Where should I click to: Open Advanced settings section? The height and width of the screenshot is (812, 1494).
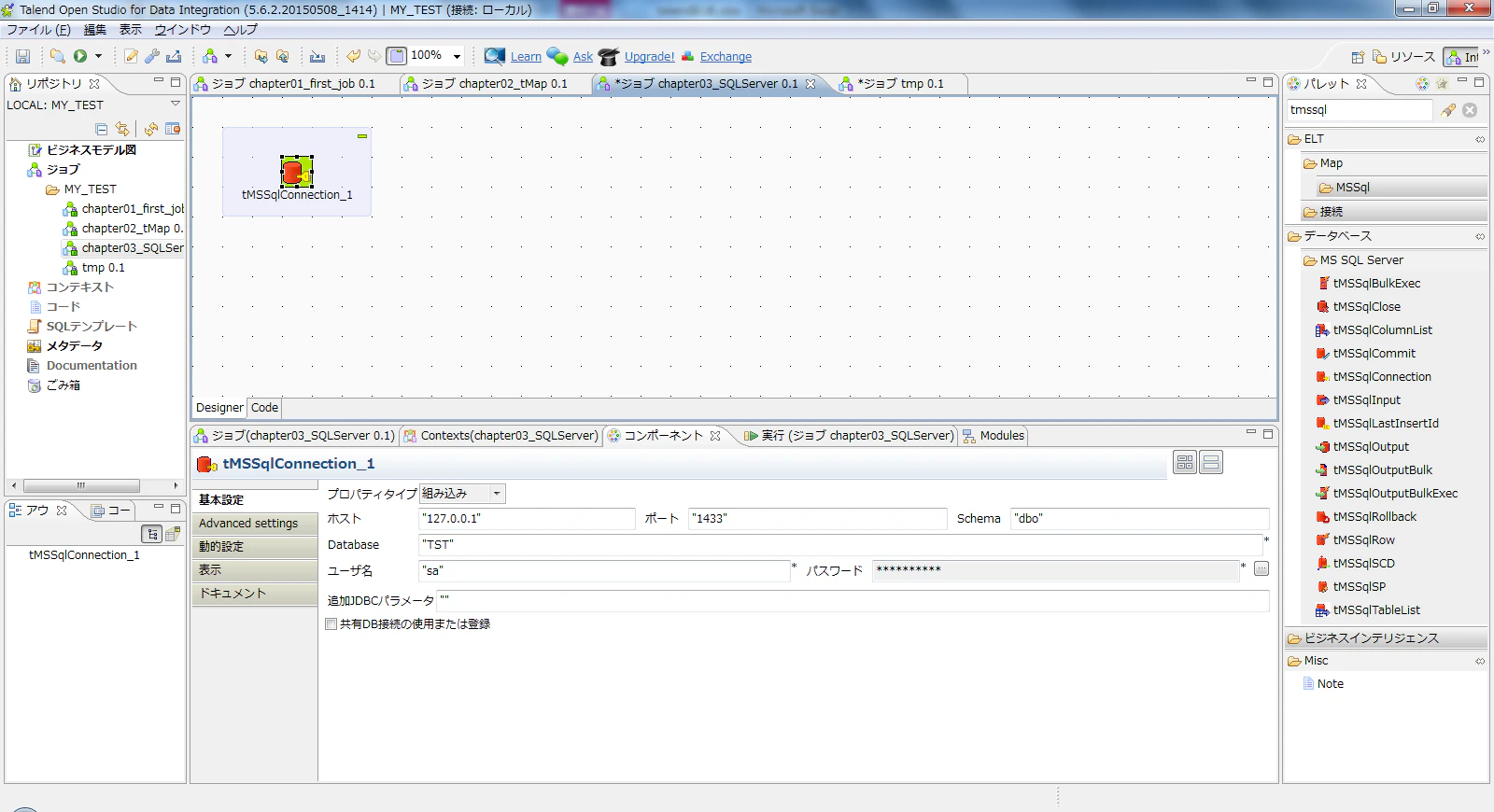pyautogui.click(x=255, y=524)
